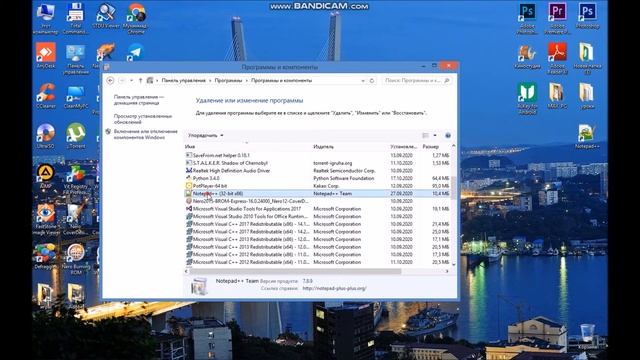Click the Notepad++ row icon in list

(189, 193)
